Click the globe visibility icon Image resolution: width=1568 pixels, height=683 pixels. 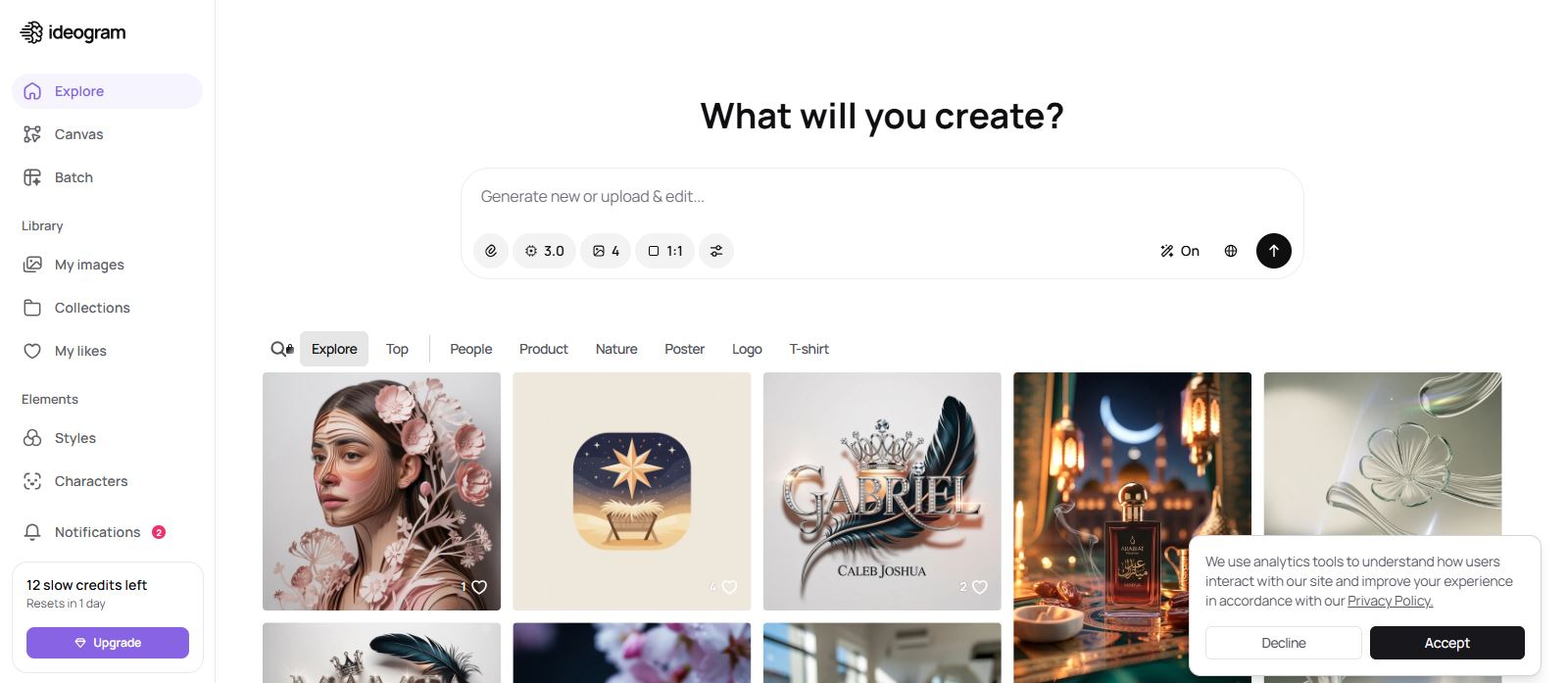(x=1231, y=251)
